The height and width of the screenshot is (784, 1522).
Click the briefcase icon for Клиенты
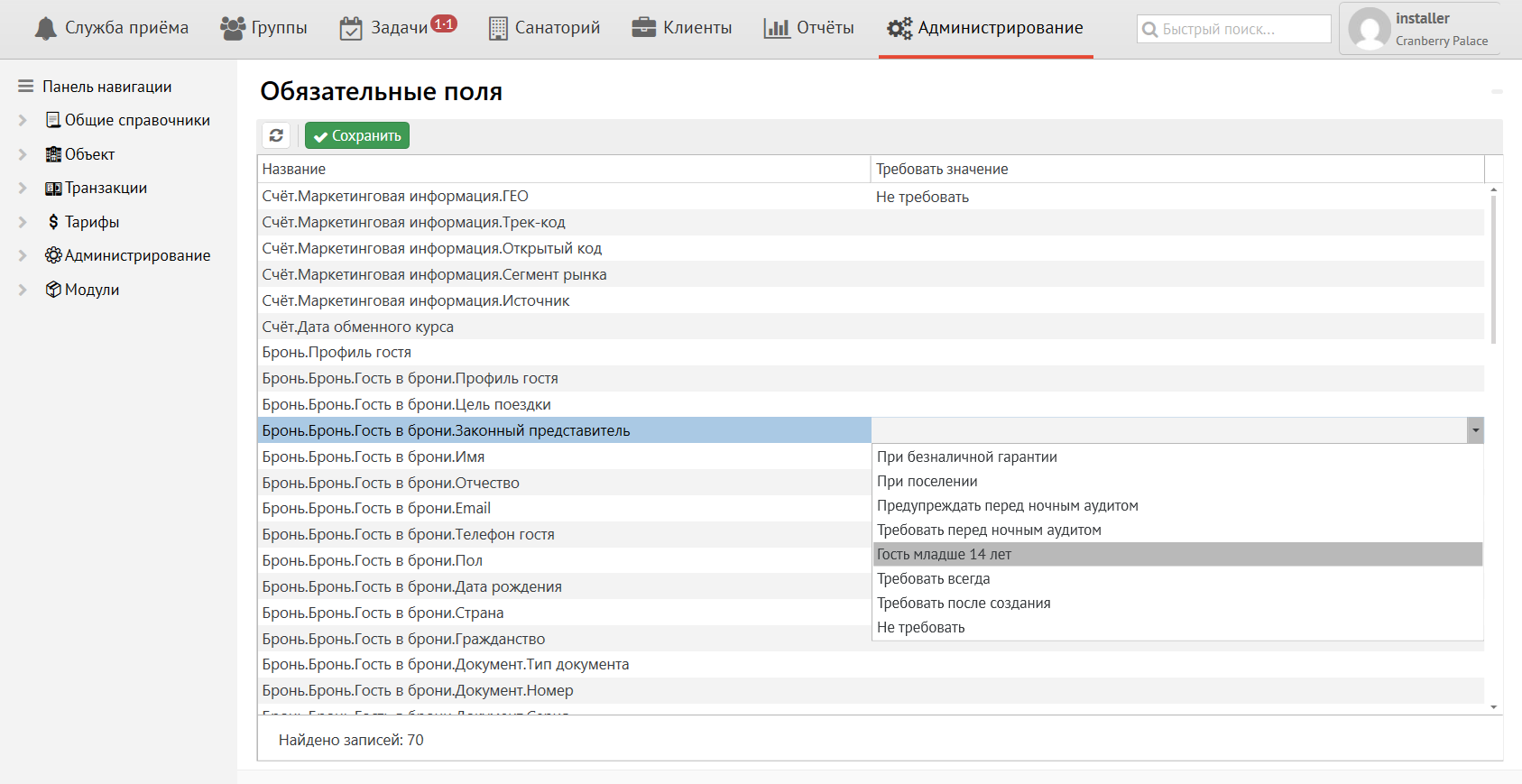tap(644, 28)
